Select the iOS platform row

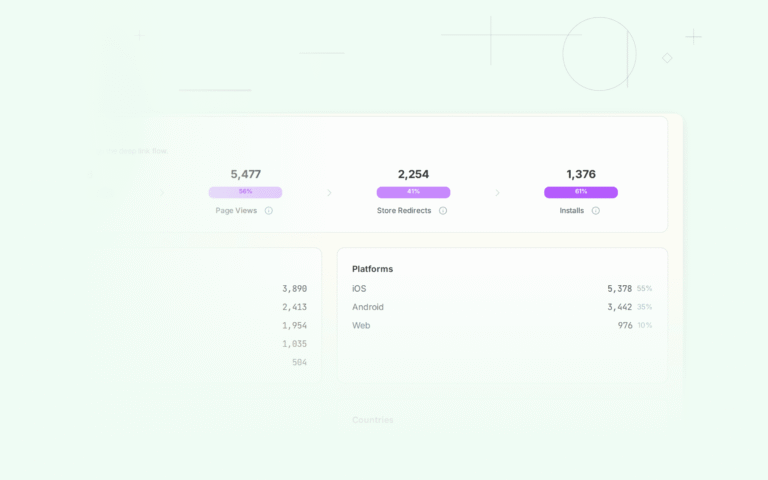point(502,288)
